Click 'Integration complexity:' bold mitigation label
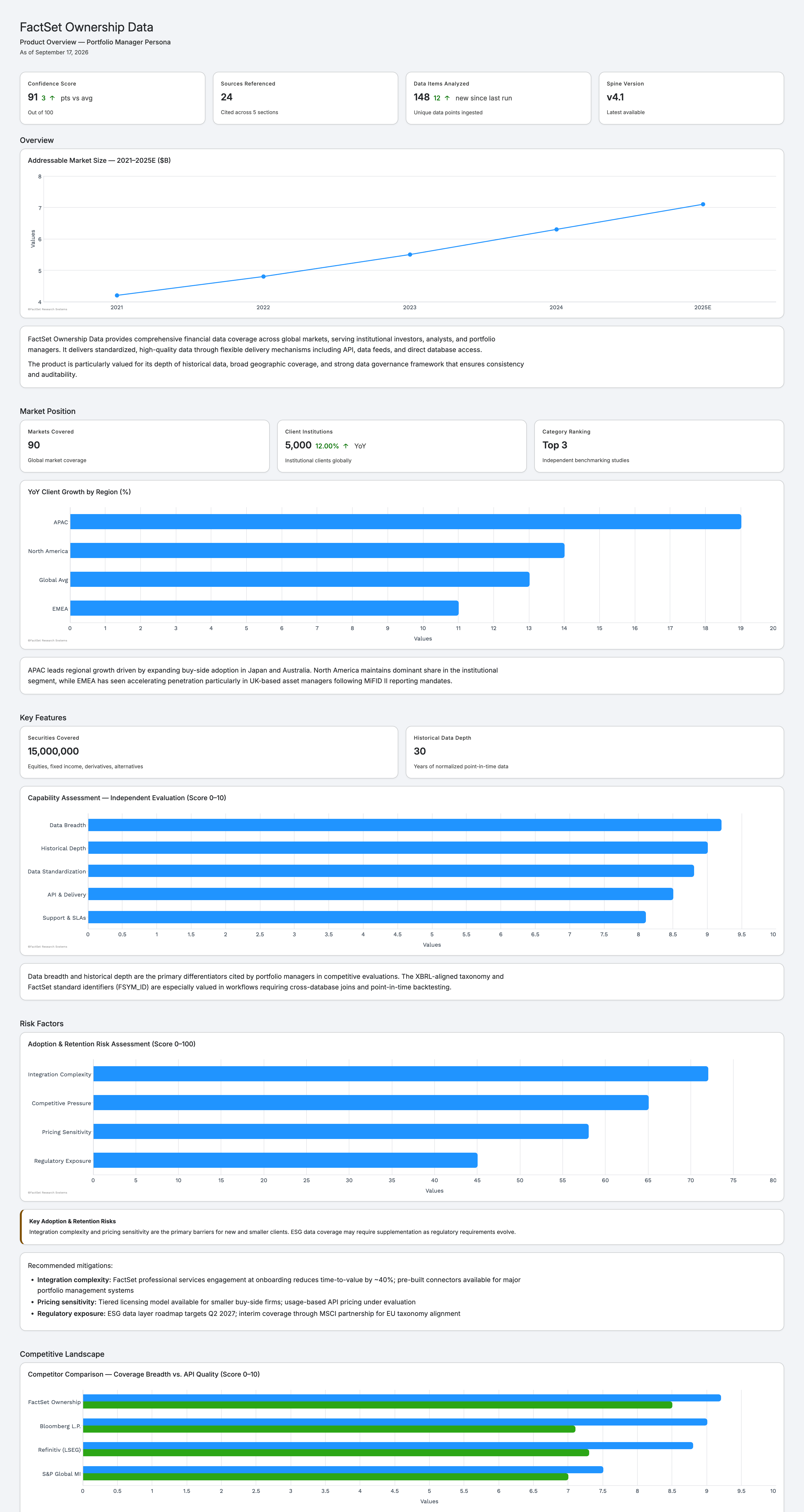Screen dimensions: 804x1512 pyautogui.click(x=74, y=1280)
